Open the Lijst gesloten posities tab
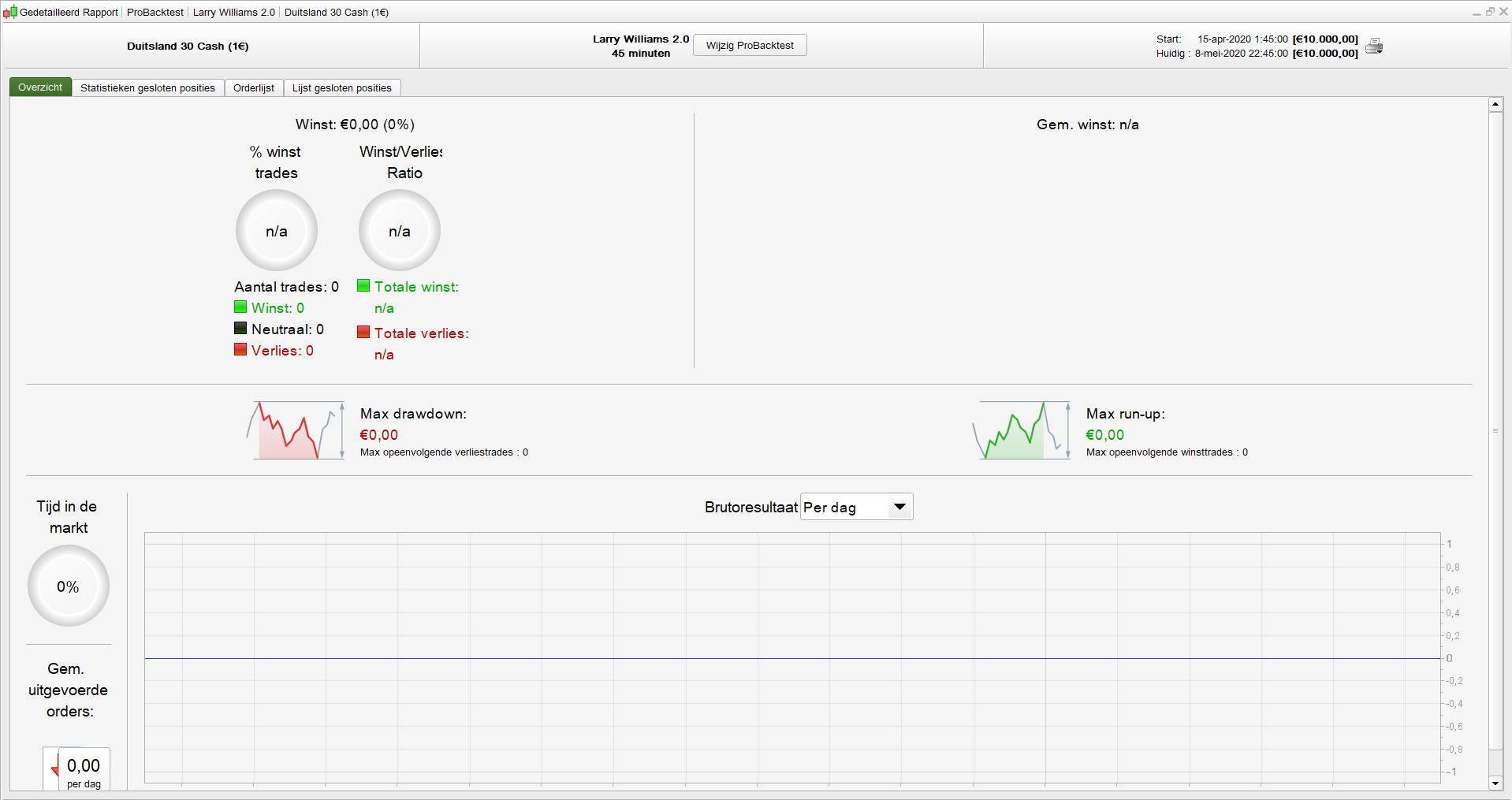1512x800 pixels. (x=341, y=87)
